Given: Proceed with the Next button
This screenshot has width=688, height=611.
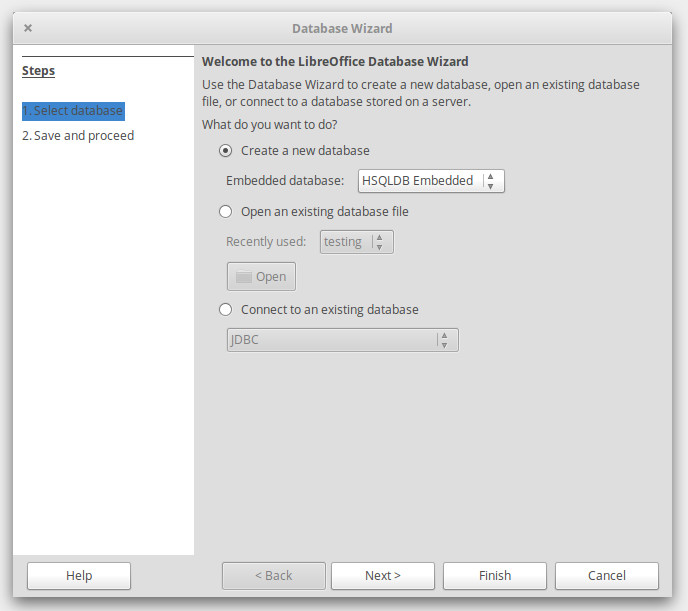Looking at the screenshot, I should (x=382, y=575).
